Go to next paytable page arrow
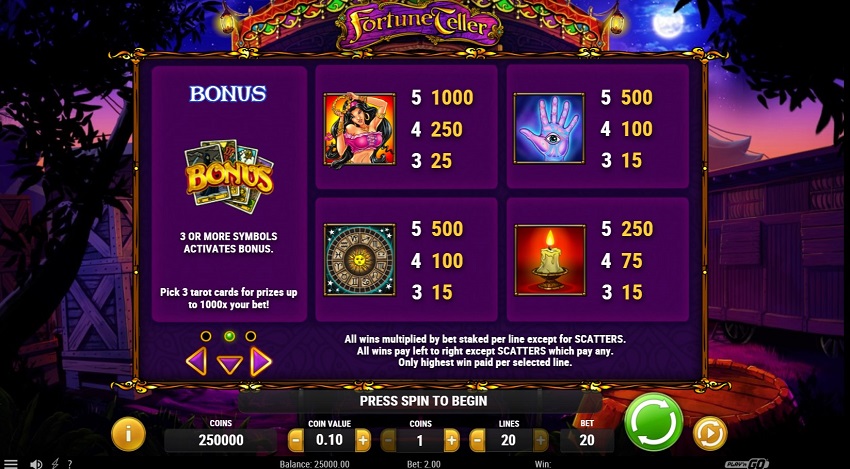Image resolution: width=850 pixels, height=469 pixels. [x=261, y=362]
